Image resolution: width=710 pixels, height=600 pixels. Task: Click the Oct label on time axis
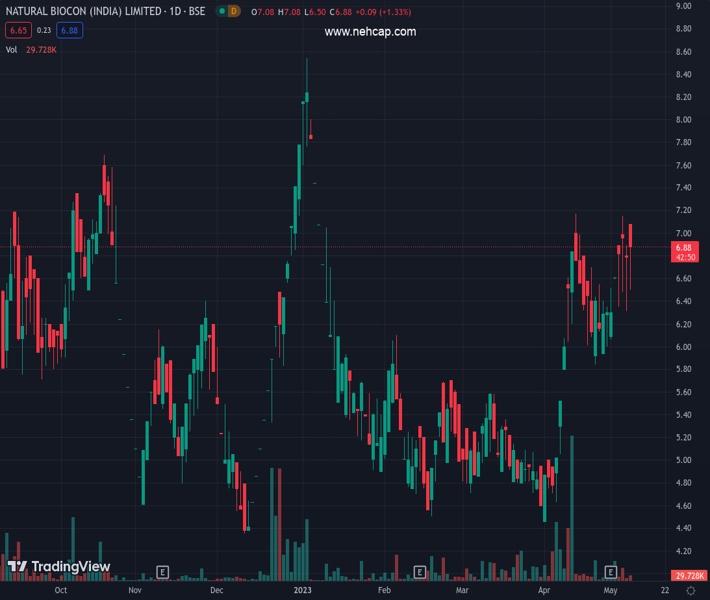pyautogui.click(x=60, y=591)
